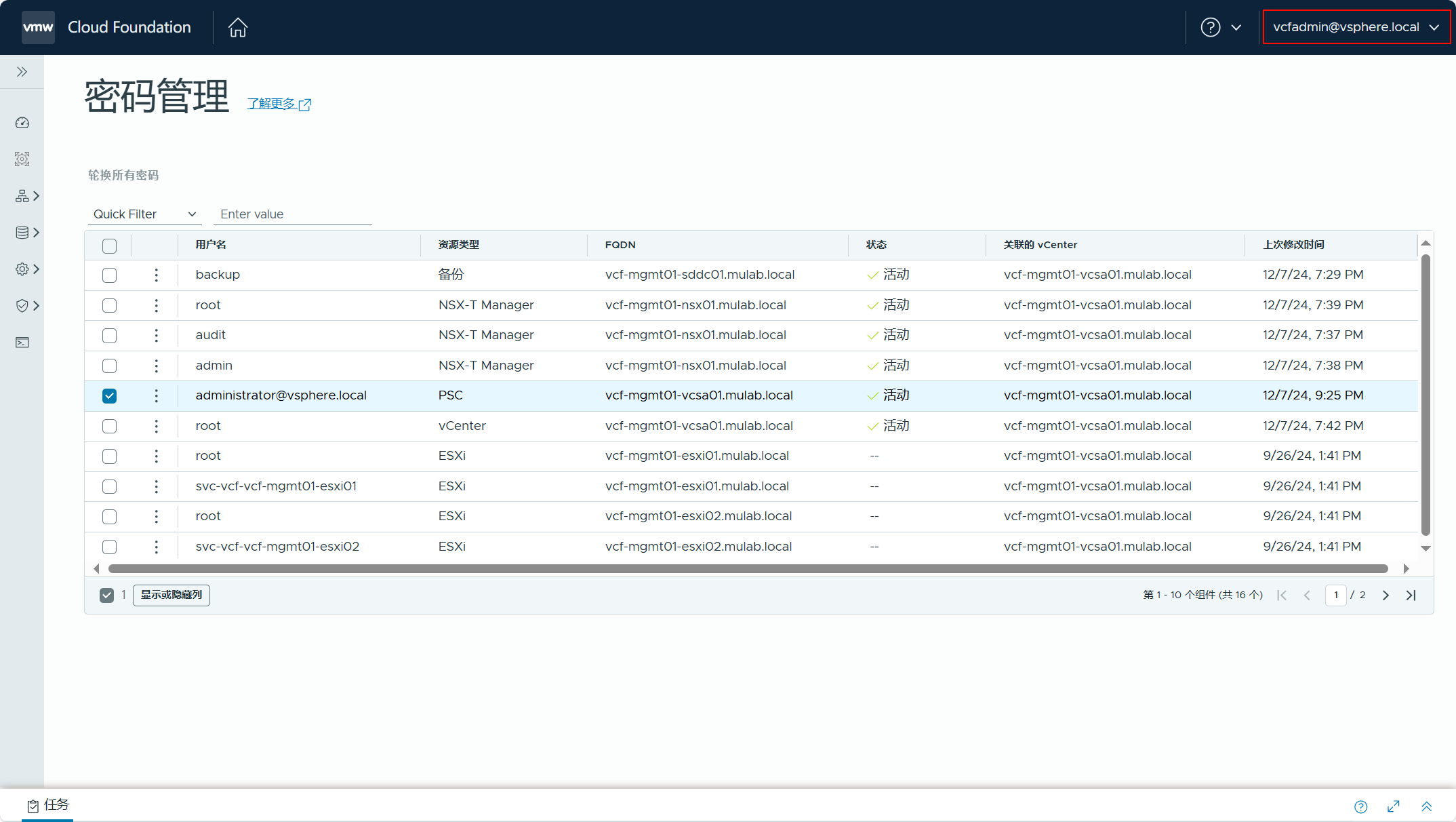
Task: Sort by 用户名 column header
Action: (211, 245)
